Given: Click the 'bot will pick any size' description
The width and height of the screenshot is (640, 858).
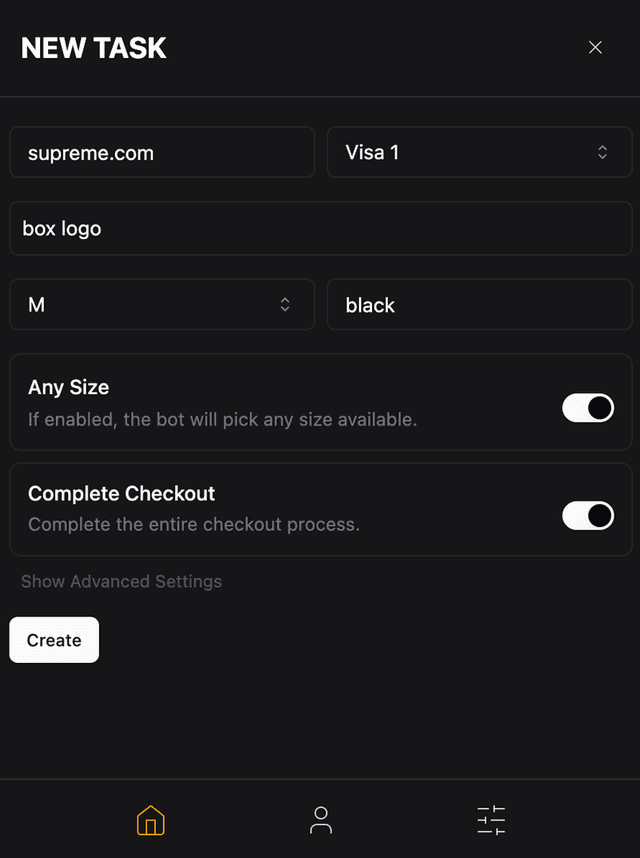Looking at the screenshot, I should (x=223, y=420).
